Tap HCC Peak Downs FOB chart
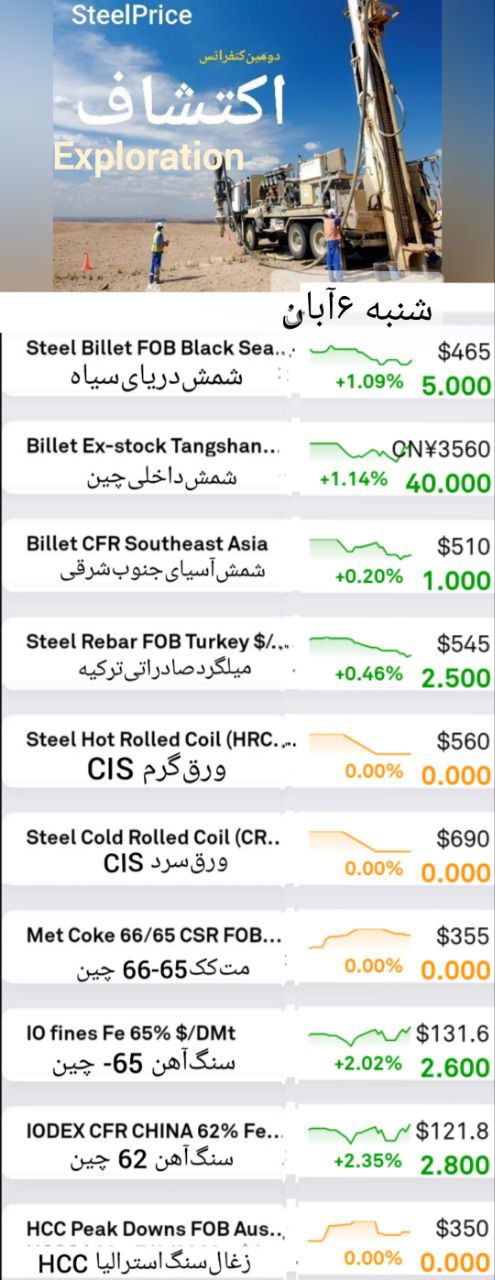 click(x=360, y=1228)
